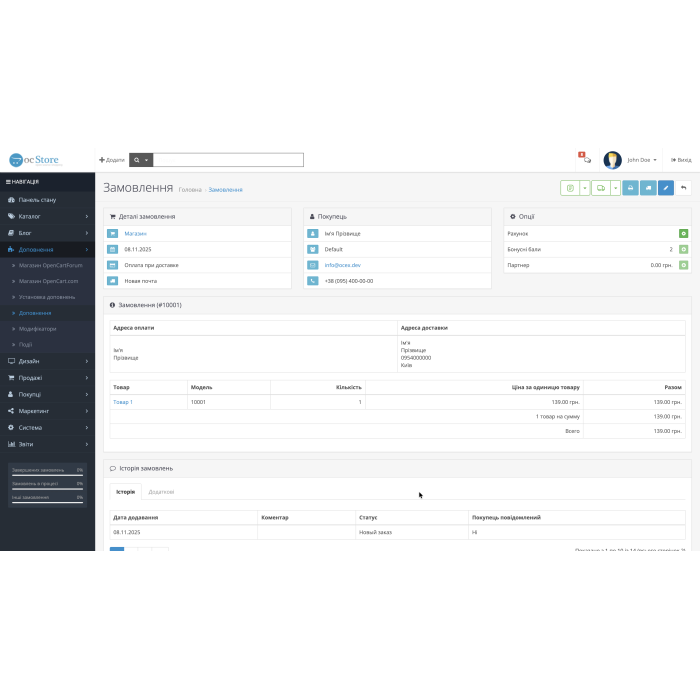This screenshot has width=700, height=700.
Task: Click the Історія замовлень panel heading
Action: (x=397, y=468)
